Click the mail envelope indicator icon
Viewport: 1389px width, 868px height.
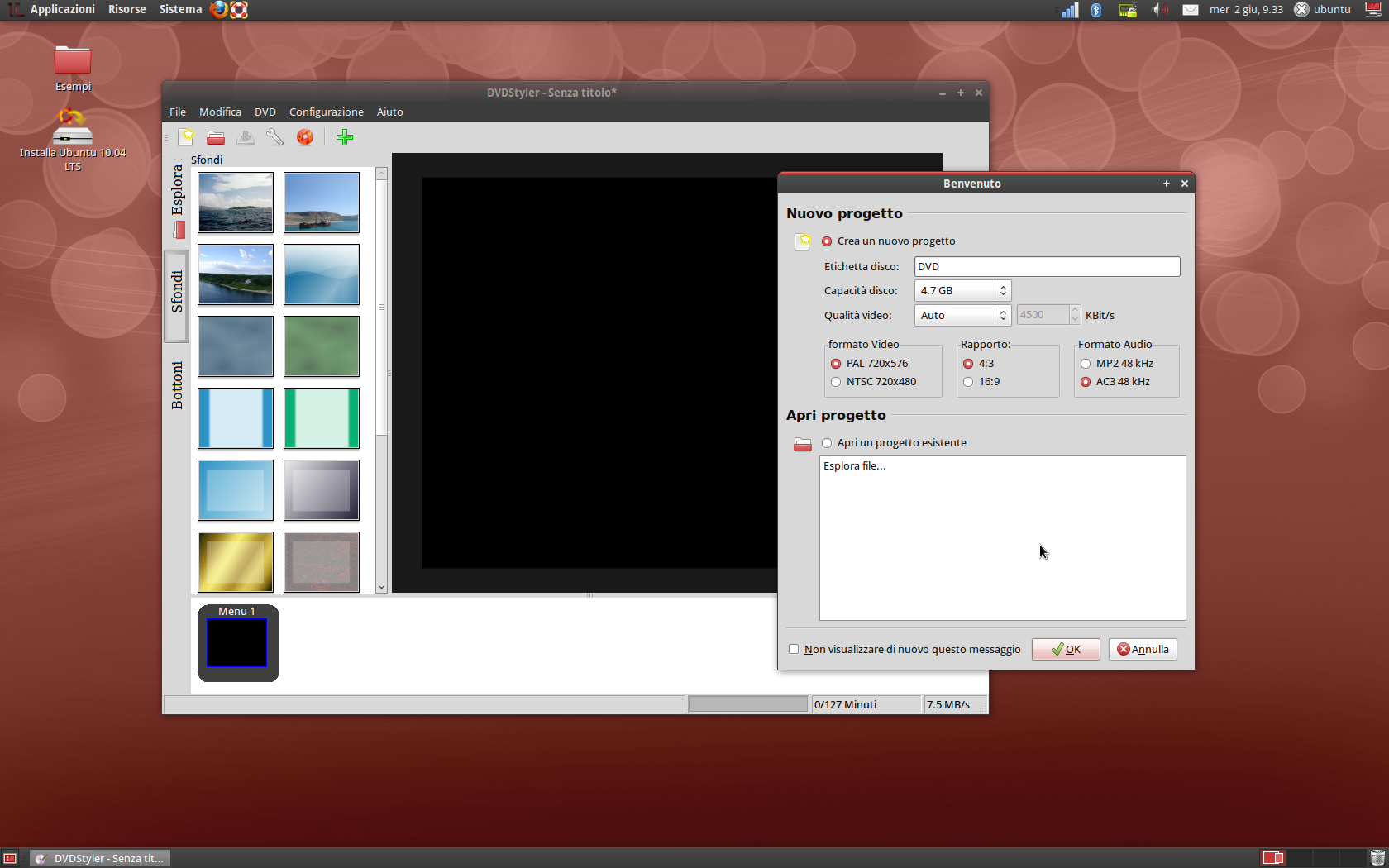(x=1191, y=10)
